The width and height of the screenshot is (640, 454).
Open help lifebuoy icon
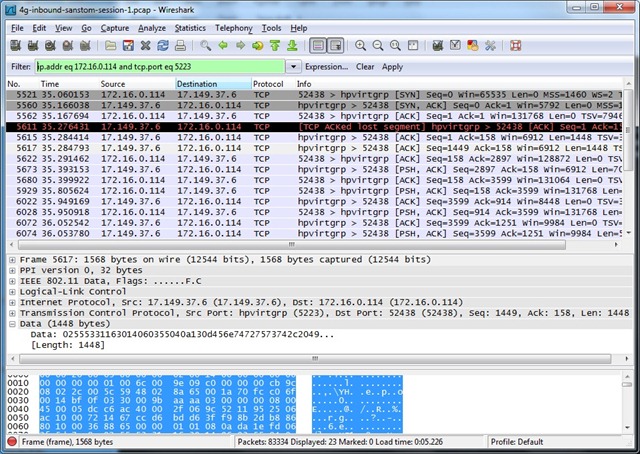pos(516,45)
